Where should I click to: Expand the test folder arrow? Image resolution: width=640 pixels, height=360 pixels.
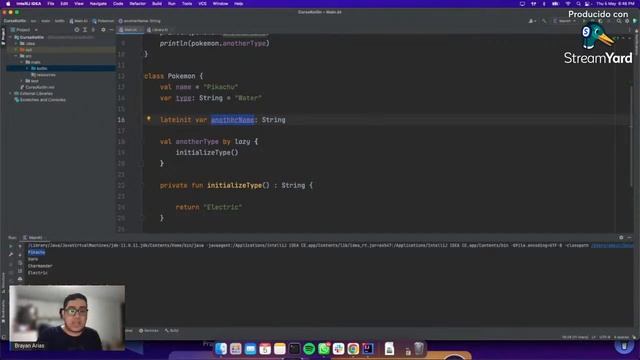pos(22,81)
